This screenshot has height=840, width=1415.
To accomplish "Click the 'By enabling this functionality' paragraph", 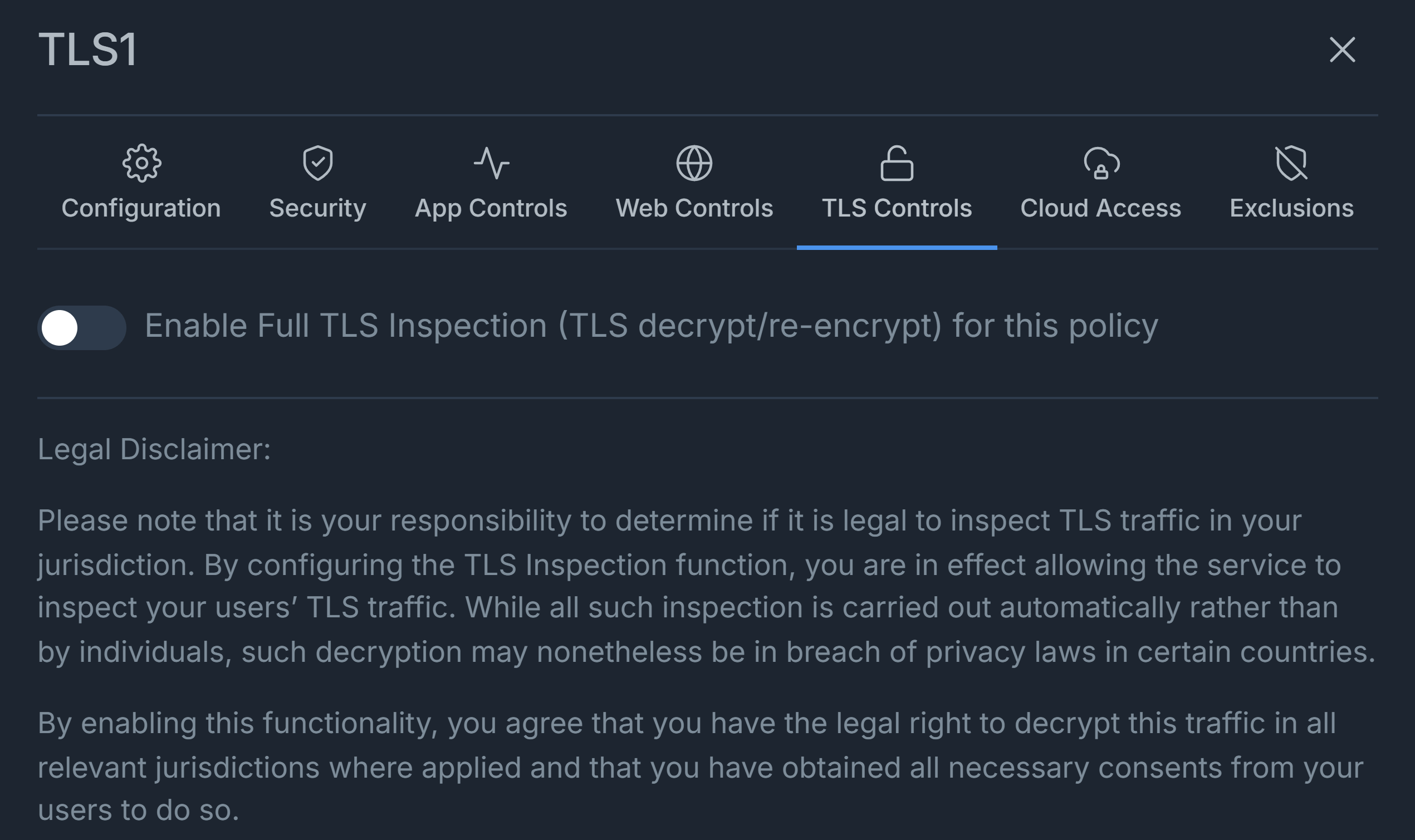I will [x=700, y=767].
